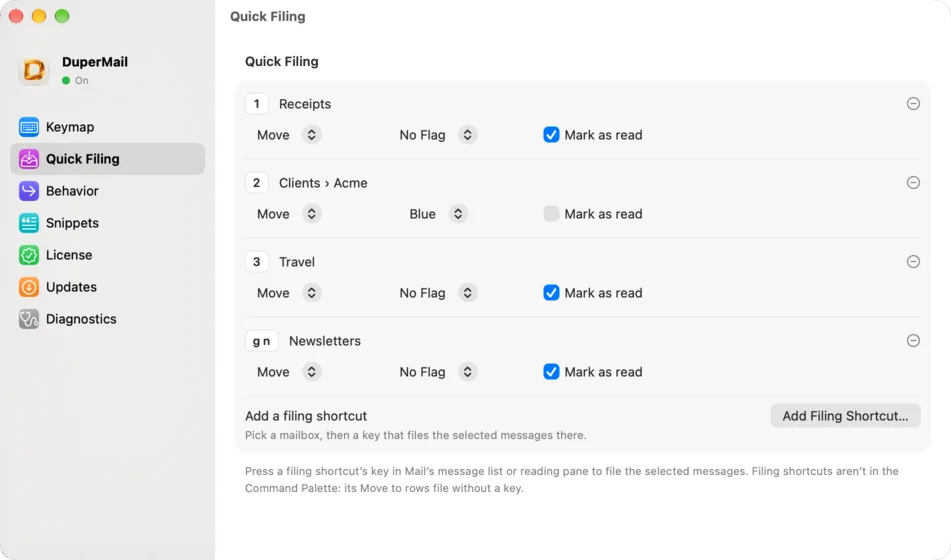Go to the Behavior section
The width and height of the screenshot is (951, 560).
pos(107,191)
